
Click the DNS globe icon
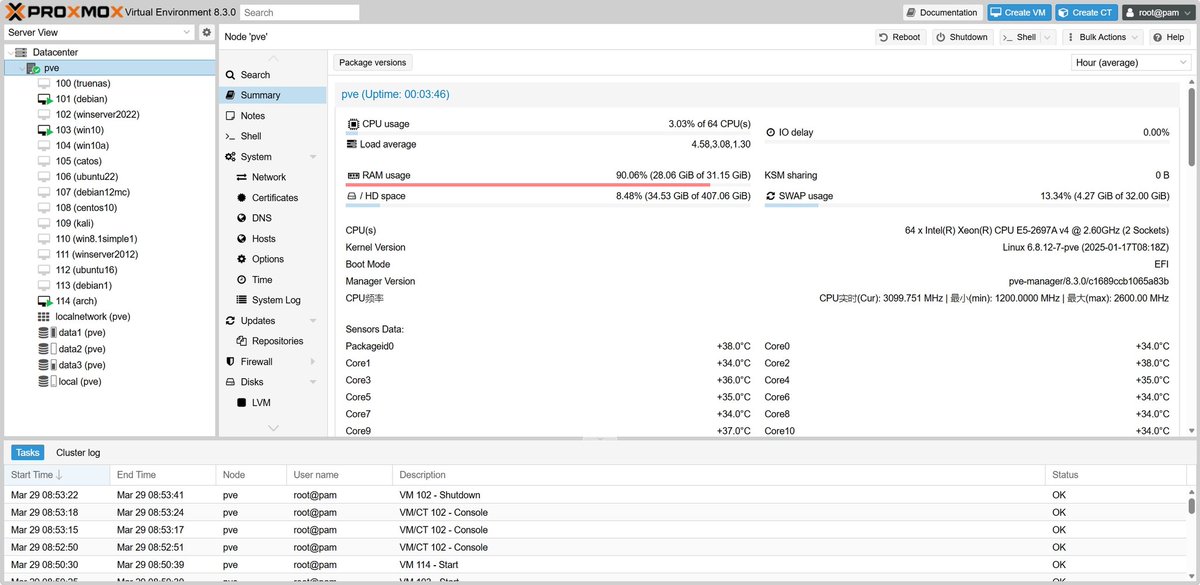(x=242, y=218)
